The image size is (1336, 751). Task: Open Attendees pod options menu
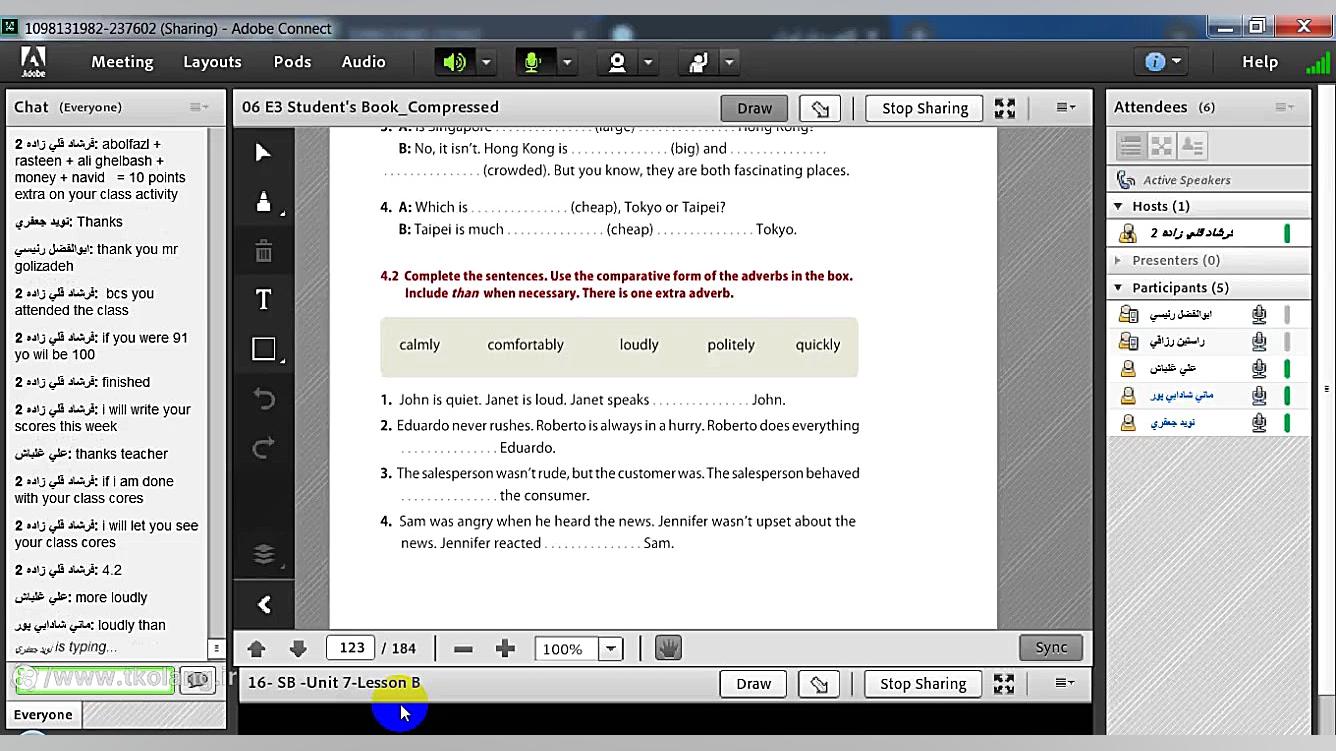[x=1285, y=107]
